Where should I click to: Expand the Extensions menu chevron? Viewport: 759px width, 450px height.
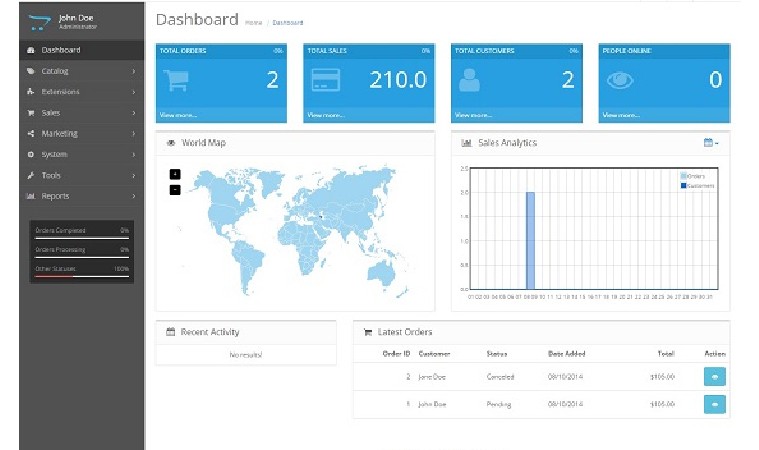134,92
